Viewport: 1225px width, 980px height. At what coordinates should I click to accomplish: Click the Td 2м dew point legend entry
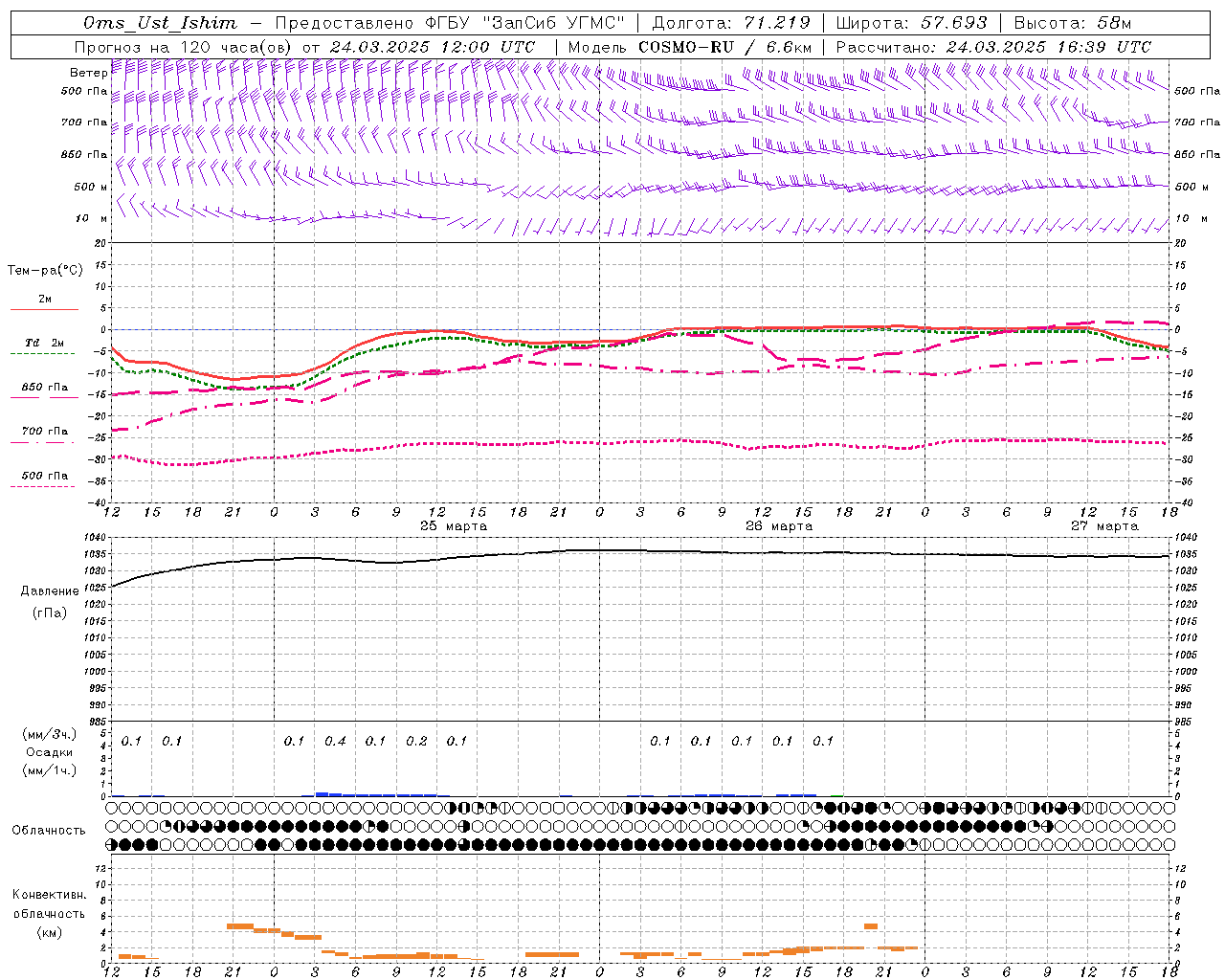[x=44, y=343]
